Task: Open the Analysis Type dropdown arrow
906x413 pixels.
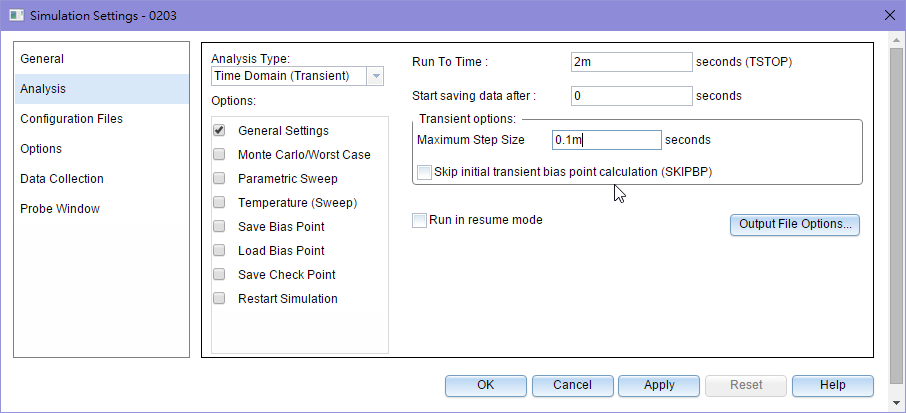Action: tap(375, 76)
